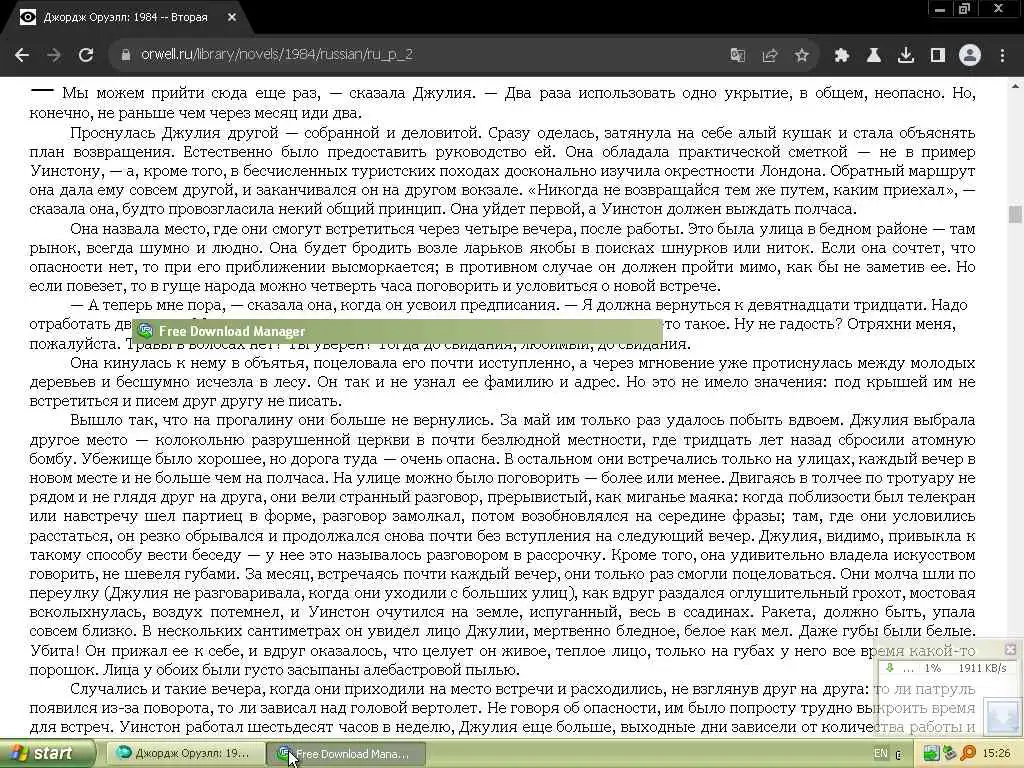Click the browser forward arrow

click(54, 55)
